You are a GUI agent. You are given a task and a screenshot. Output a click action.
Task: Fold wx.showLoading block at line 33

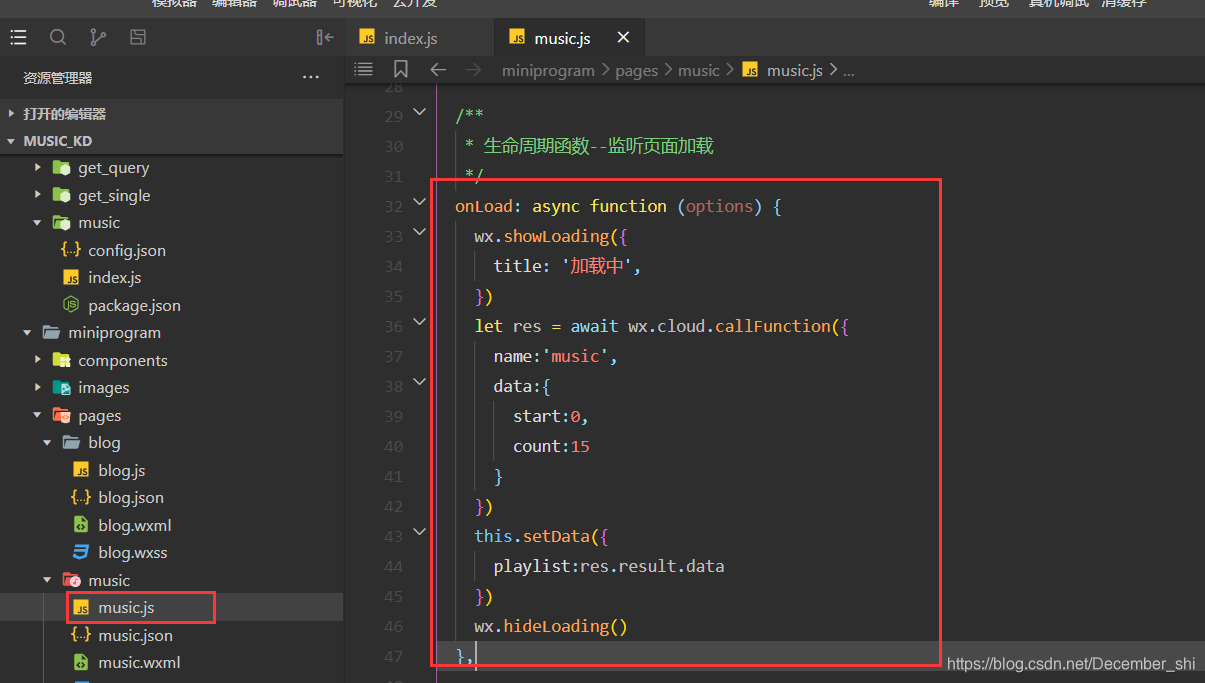click(419, 232)
